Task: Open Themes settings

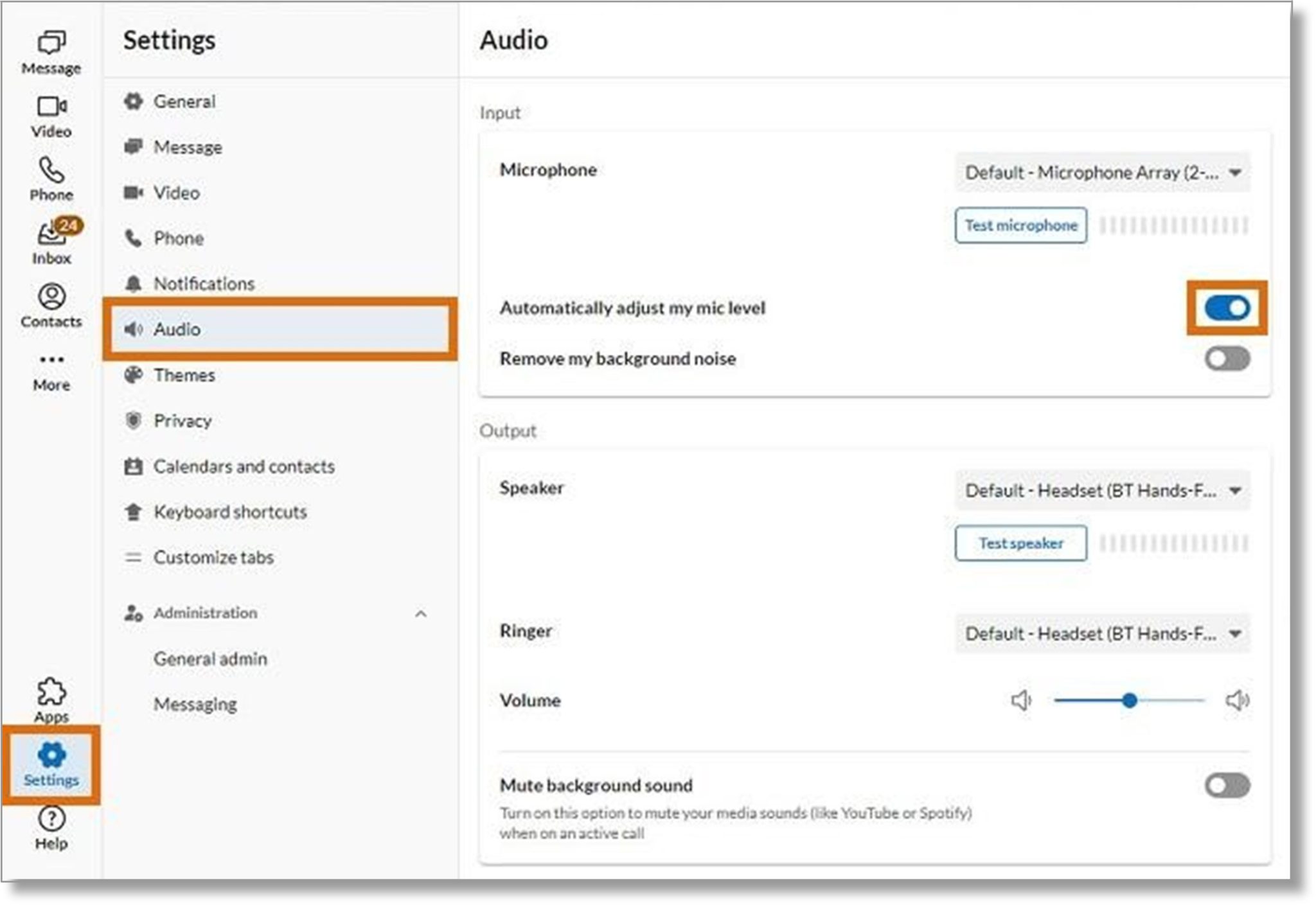Action: 280,374
